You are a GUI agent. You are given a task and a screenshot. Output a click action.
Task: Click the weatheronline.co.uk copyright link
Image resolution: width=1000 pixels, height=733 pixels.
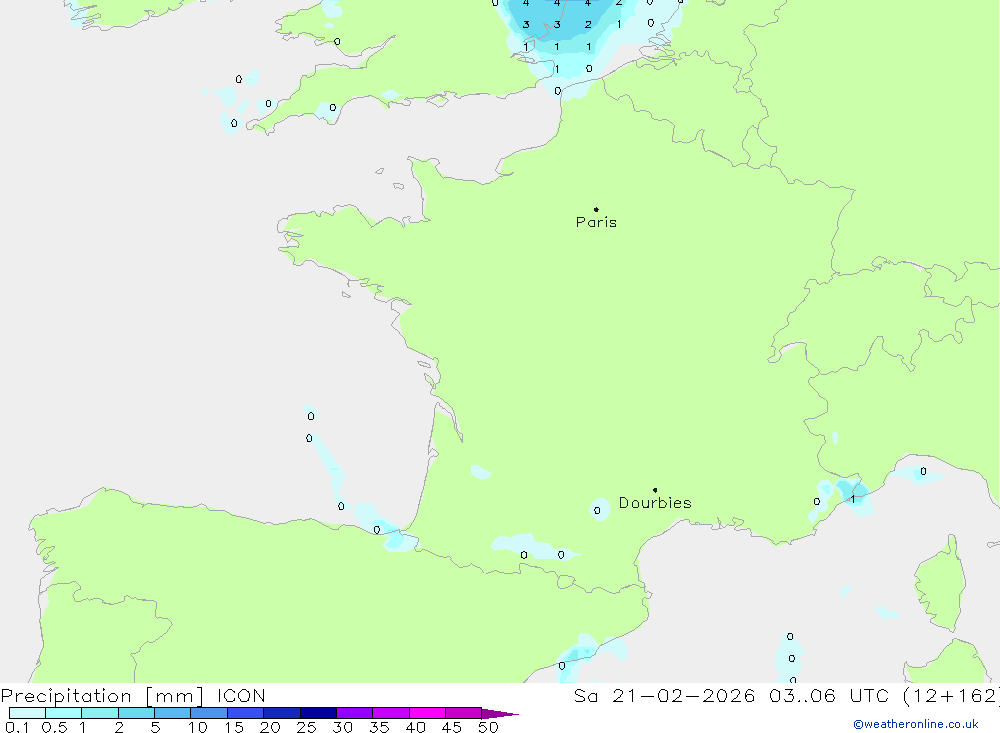coord(916,724)
